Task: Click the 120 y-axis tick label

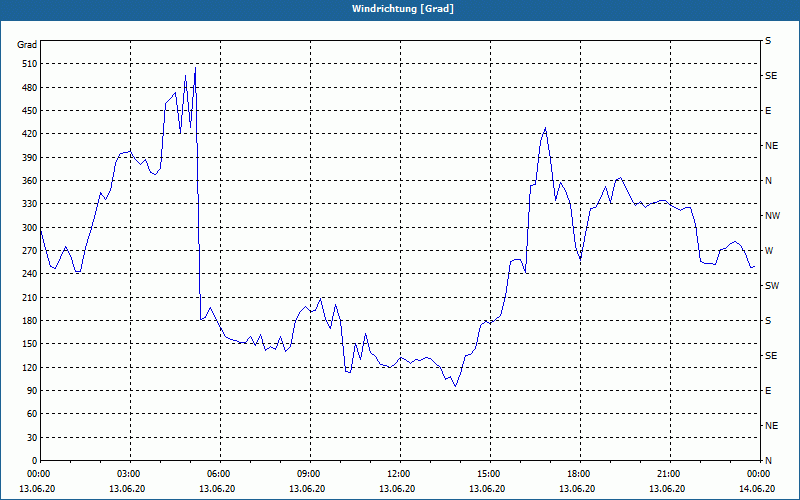Action: (x=30, y=367)
